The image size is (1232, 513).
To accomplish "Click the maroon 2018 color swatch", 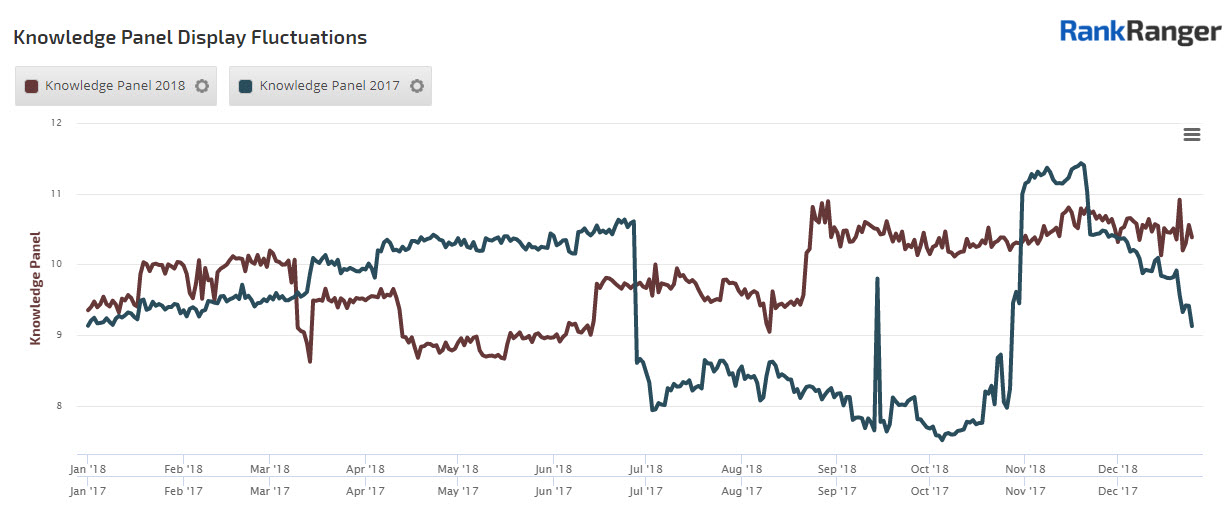I will click(x=31, y=86).
